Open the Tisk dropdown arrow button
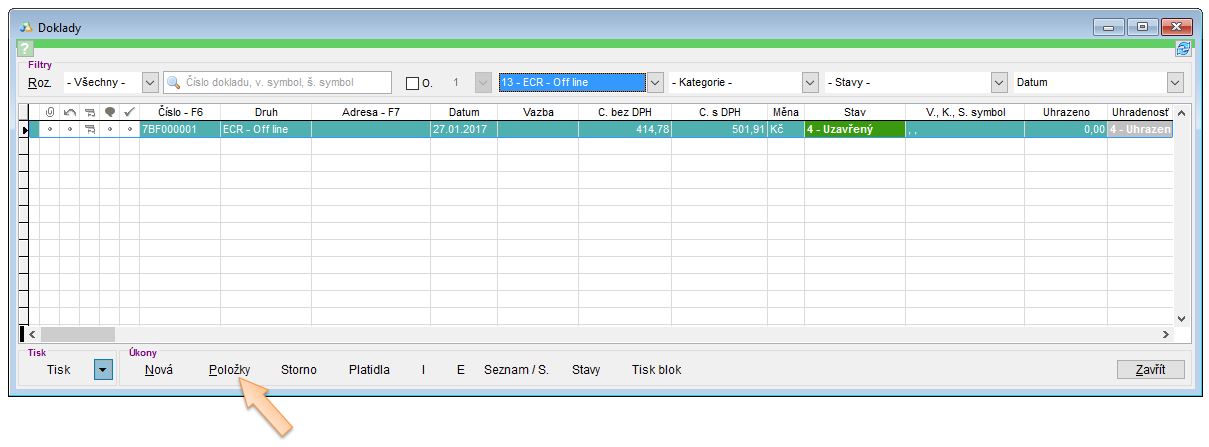Image resolution: width=1209 pixels, height=447 pixels. coord(102,370)
